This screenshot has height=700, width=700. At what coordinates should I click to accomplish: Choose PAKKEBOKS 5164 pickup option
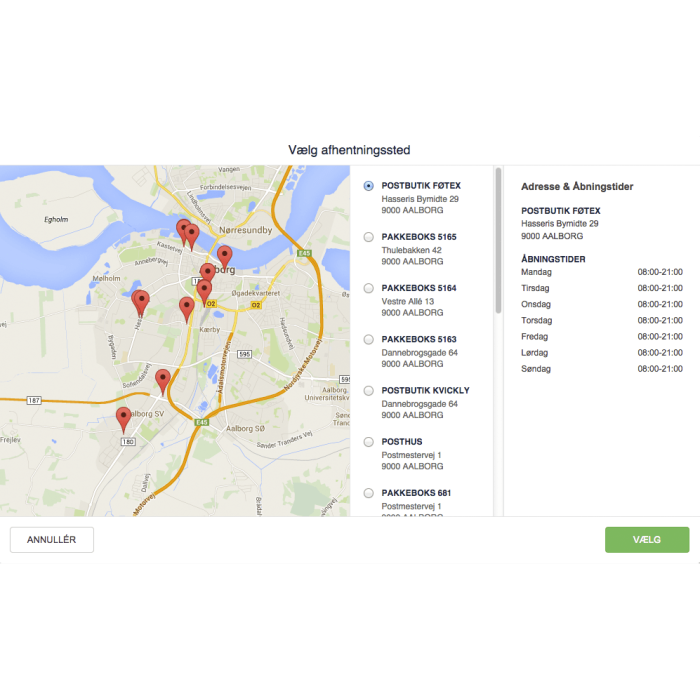pos(368,288)
